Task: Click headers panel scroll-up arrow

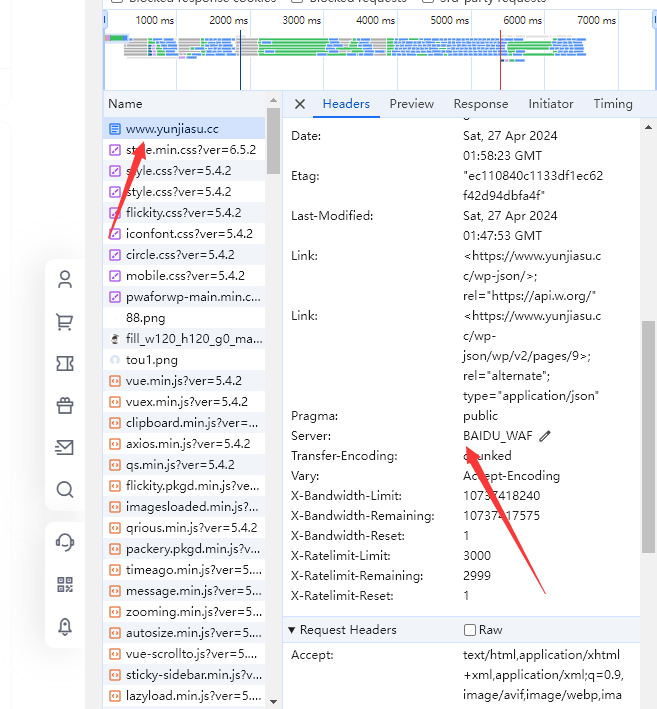Action: tap(648, 128)
